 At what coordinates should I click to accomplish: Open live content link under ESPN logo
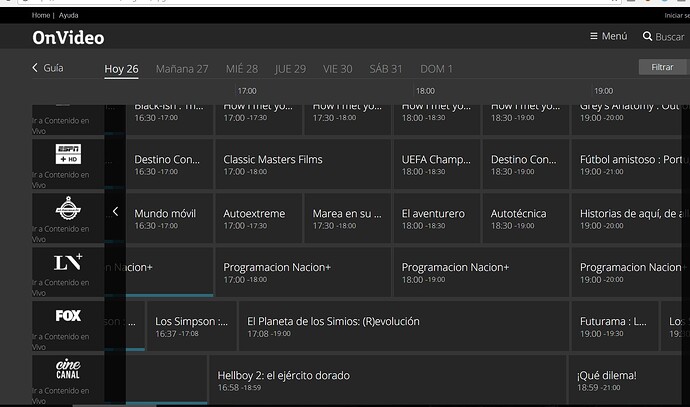click(61, 180)
